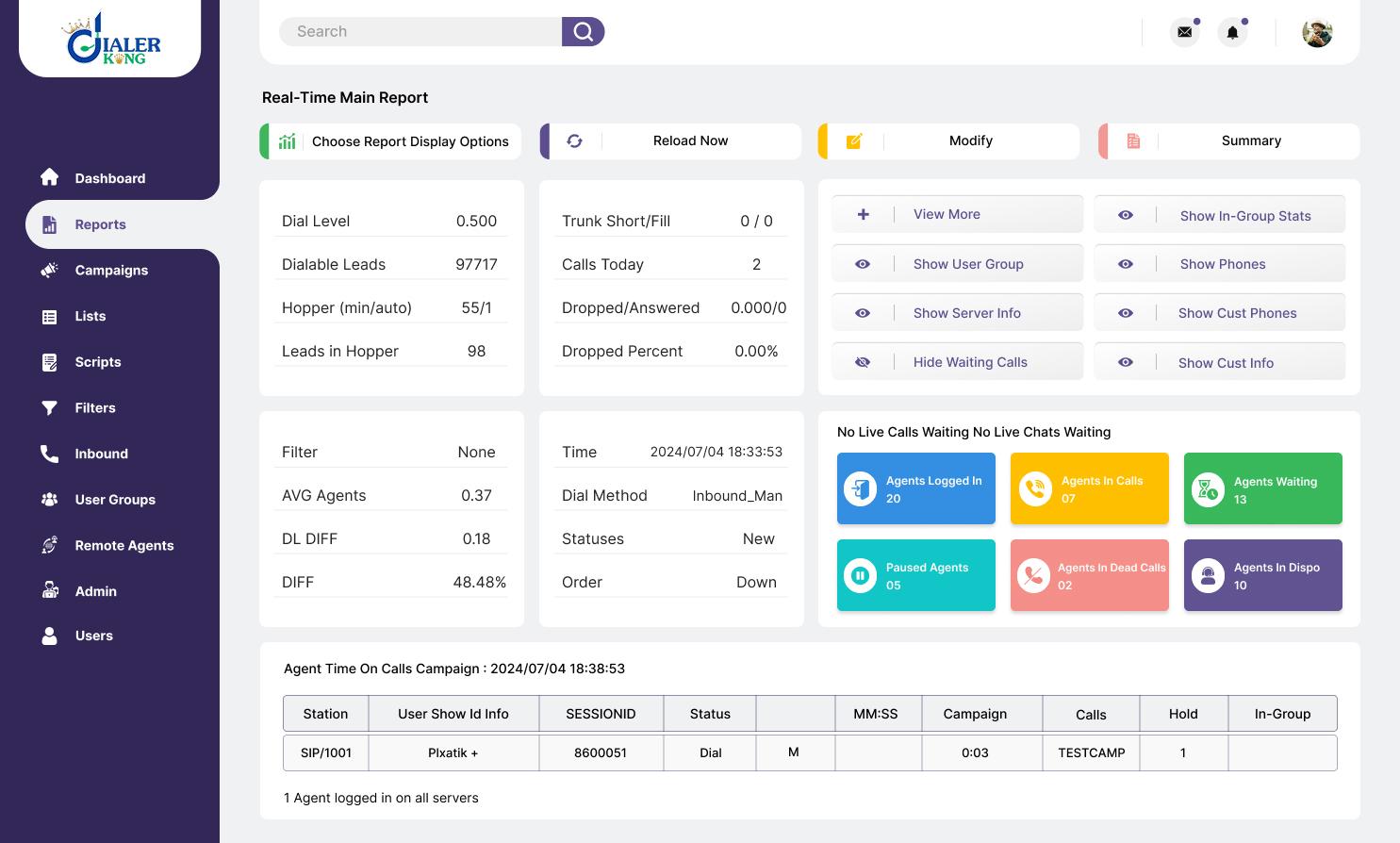Open Campaigns in the sidebar

click(x=111, y=271)
